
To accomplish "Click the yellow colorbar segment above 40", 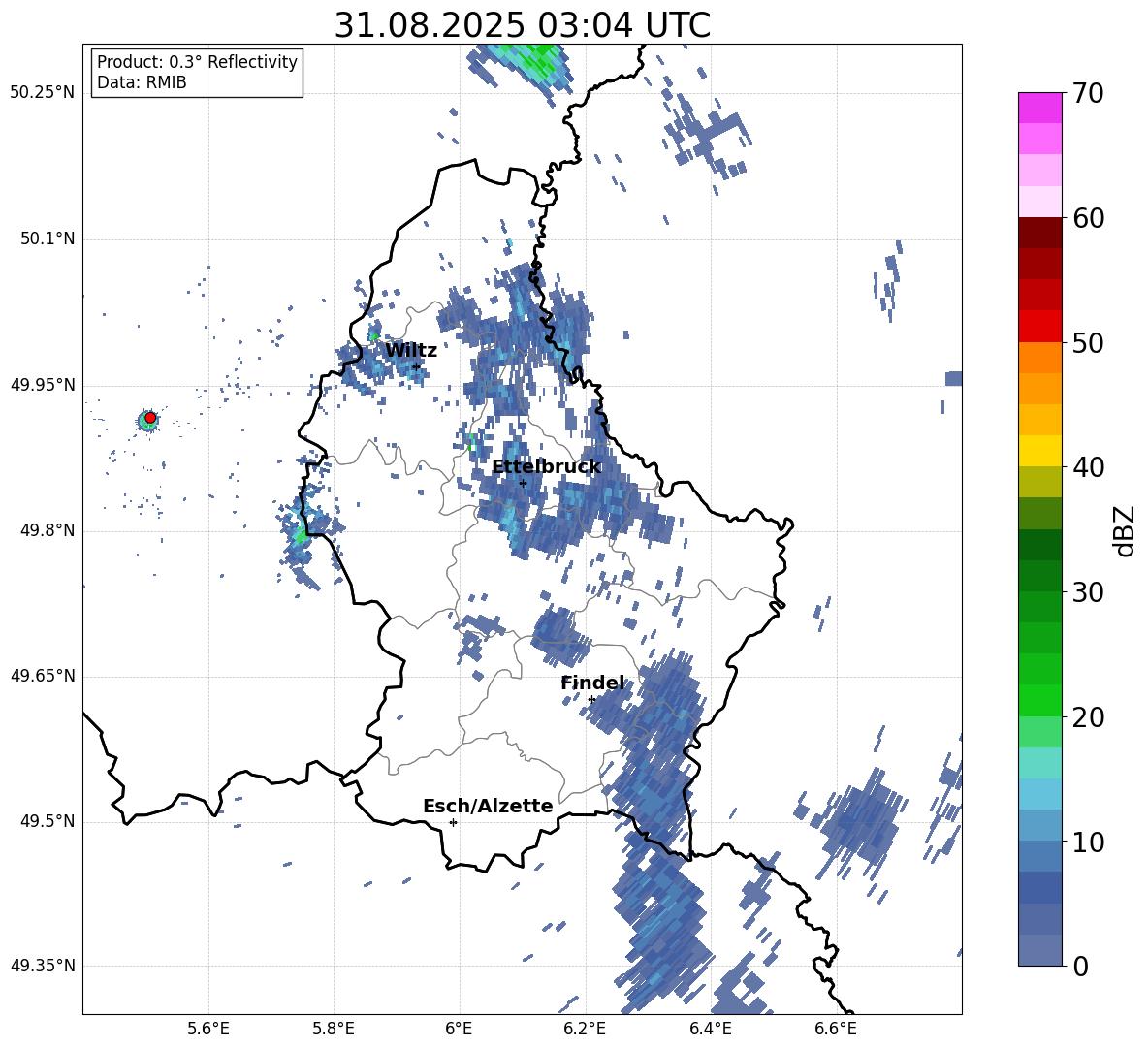I will (x=1039, y=451).
